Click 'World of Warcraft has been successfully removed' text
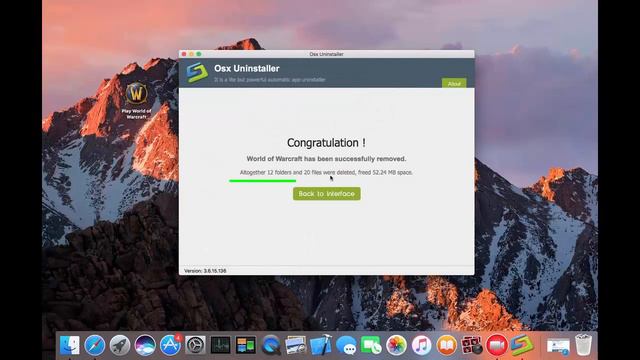The width and height of the screenshot is (640, 360). (326, 159)
